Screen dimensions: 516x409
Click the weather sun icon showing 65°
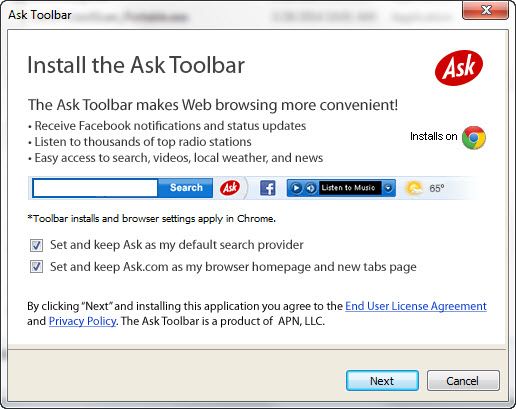[414, 188]
